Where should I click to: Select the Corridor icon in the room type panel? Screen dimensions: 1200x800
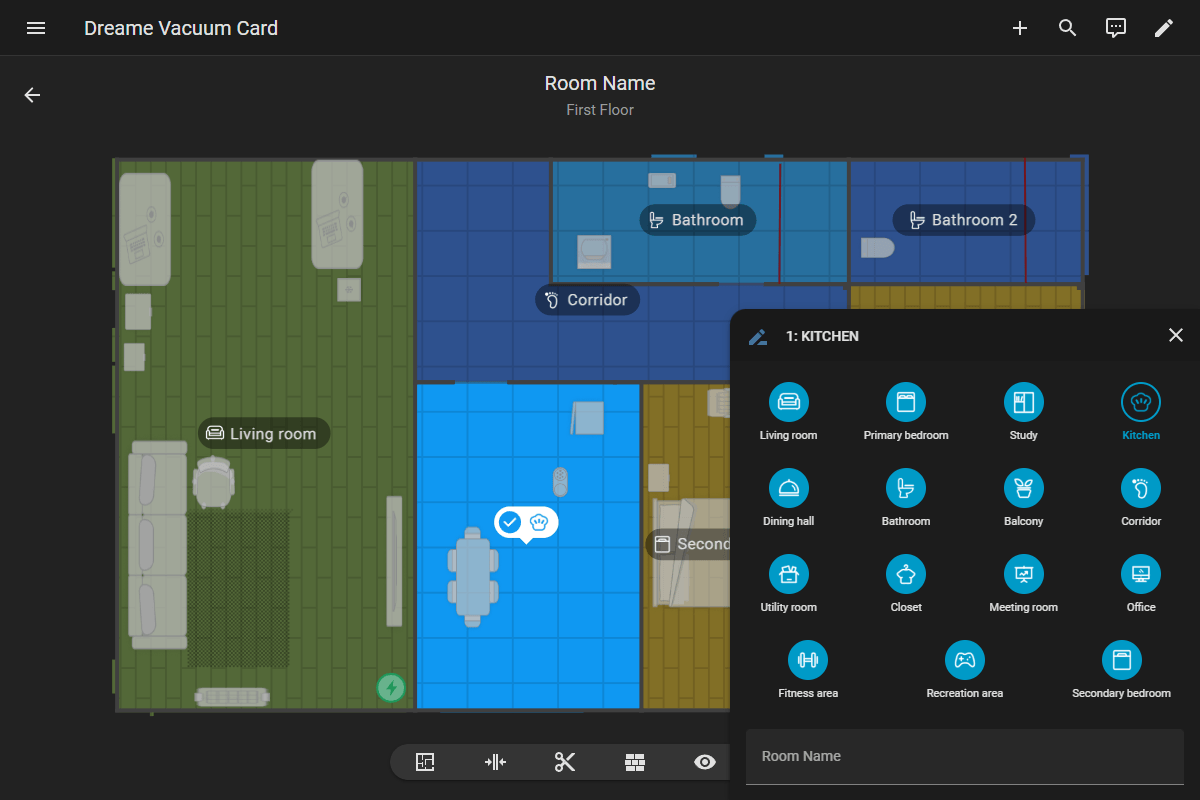pos(1141,488)
